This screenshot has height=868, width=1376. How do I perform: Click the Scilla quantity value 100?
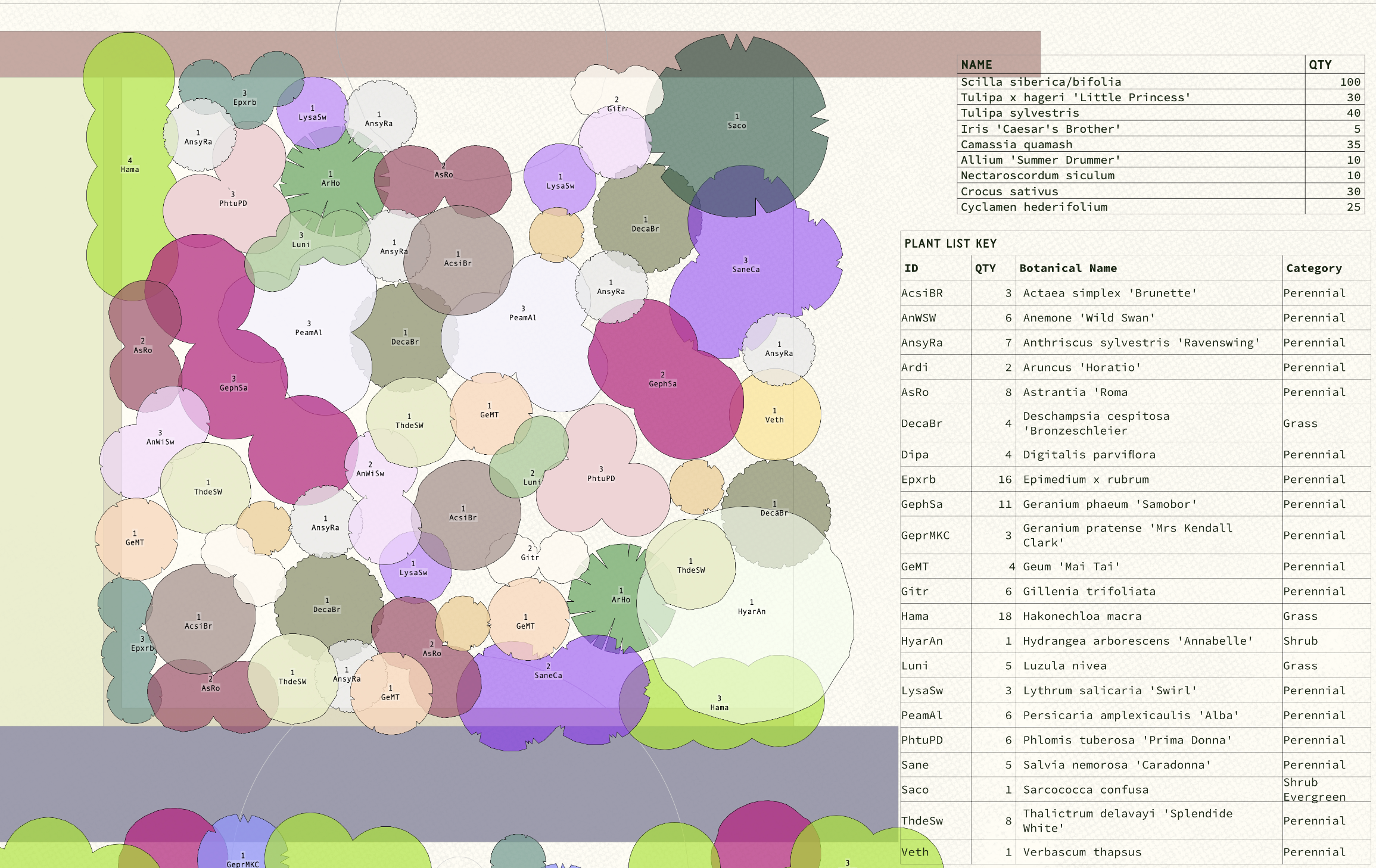pos(1350,82)
